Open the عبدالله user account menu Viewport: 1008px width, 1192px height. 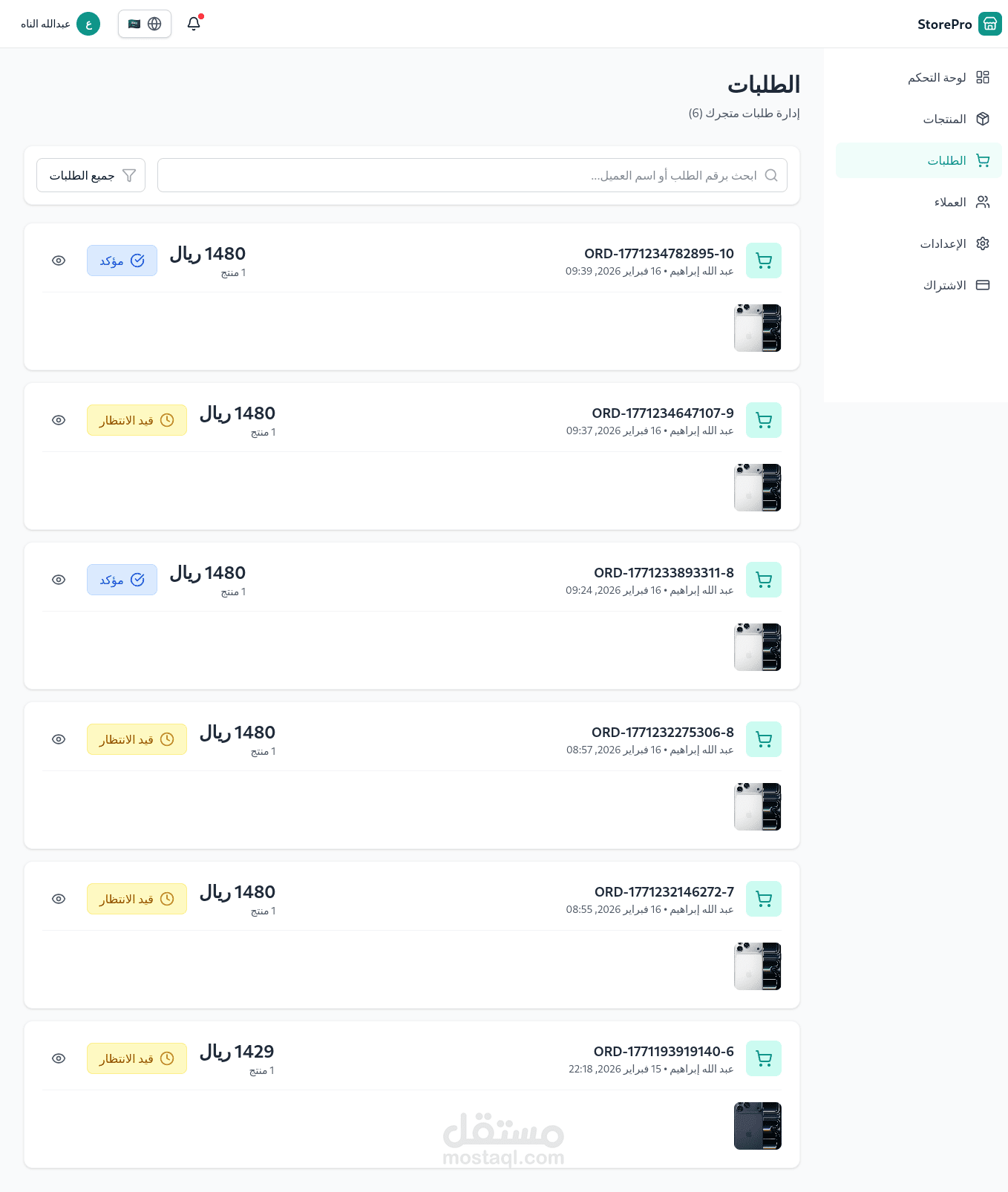coord(46,24)
